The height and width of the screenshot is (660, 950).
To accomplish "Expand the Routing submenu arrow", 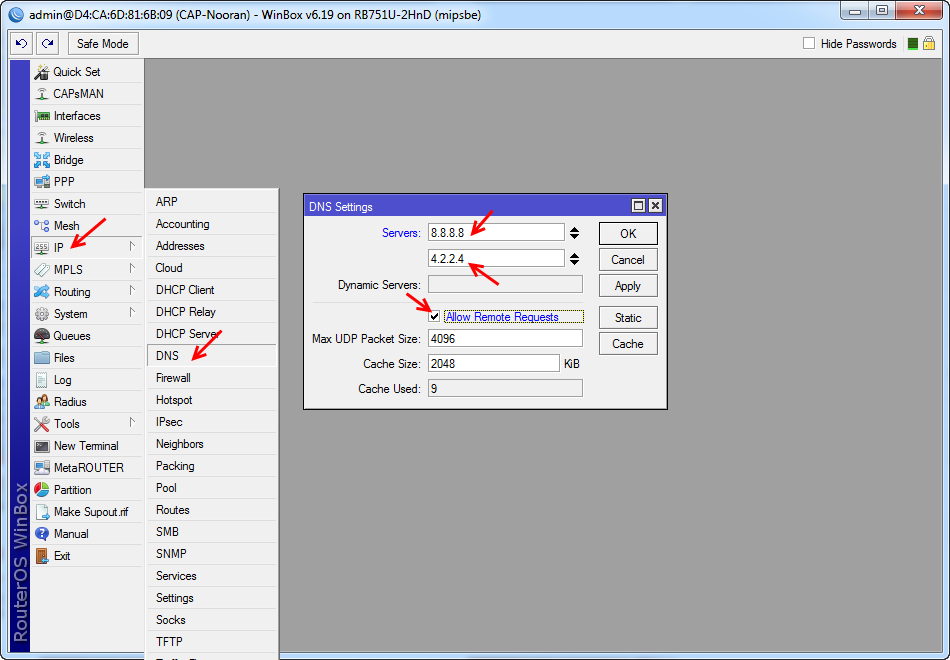I will coord(132,291).
